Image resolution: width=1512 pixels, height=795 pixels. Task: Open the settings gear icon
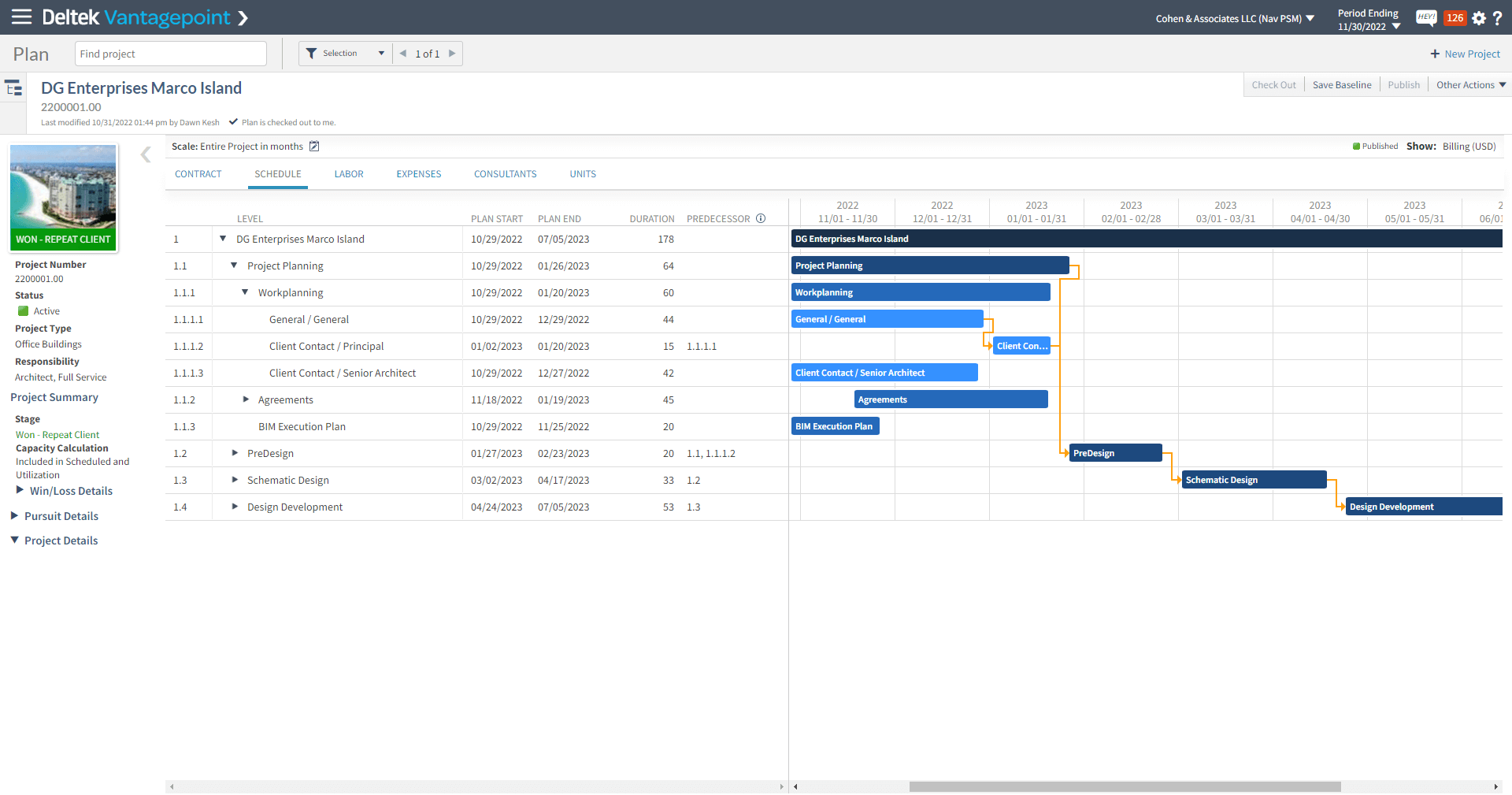[x=1478, y=18]
